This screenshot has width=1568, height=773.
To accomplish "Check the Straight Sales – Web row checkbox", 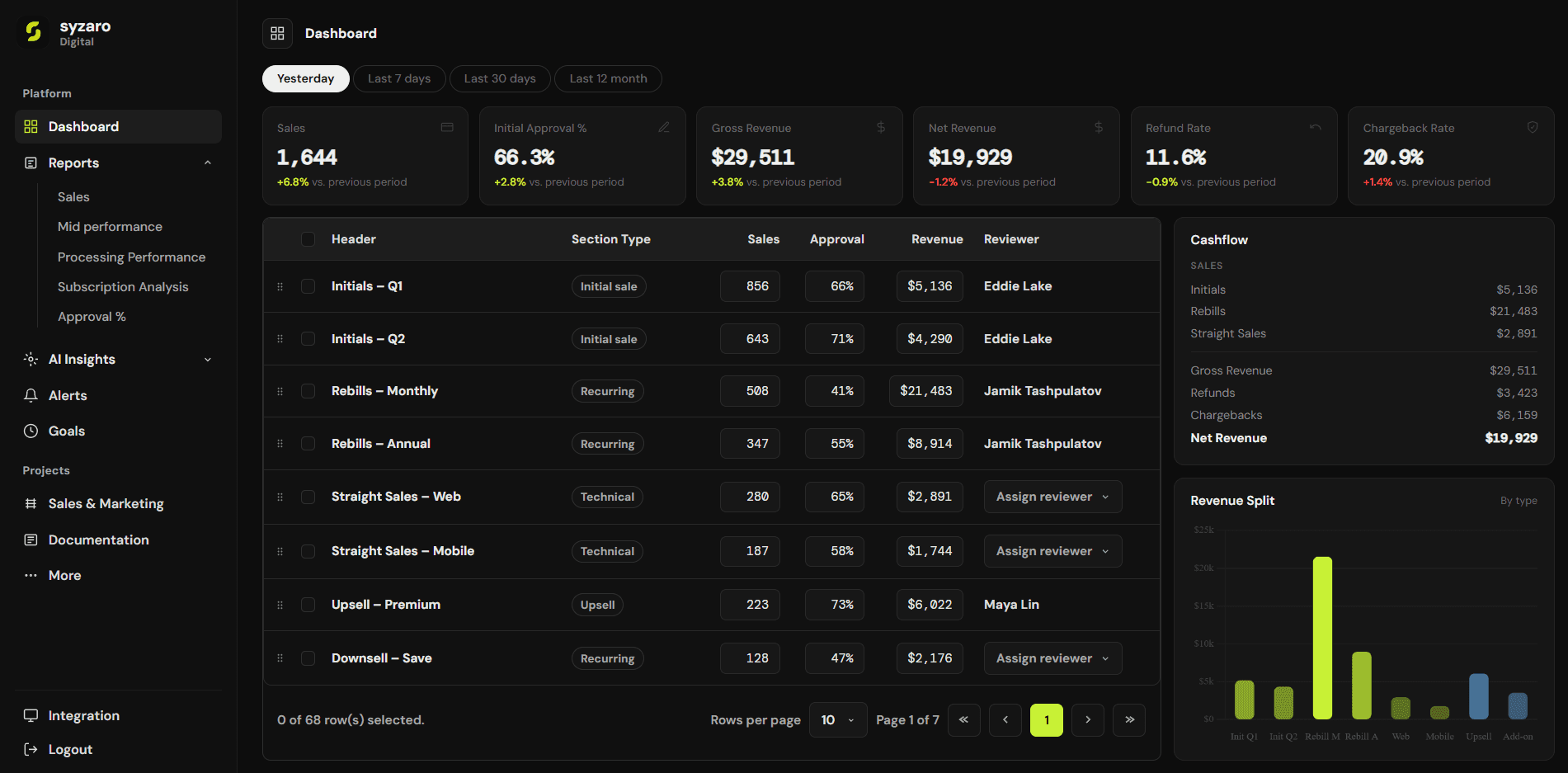I will coord(308,497).
